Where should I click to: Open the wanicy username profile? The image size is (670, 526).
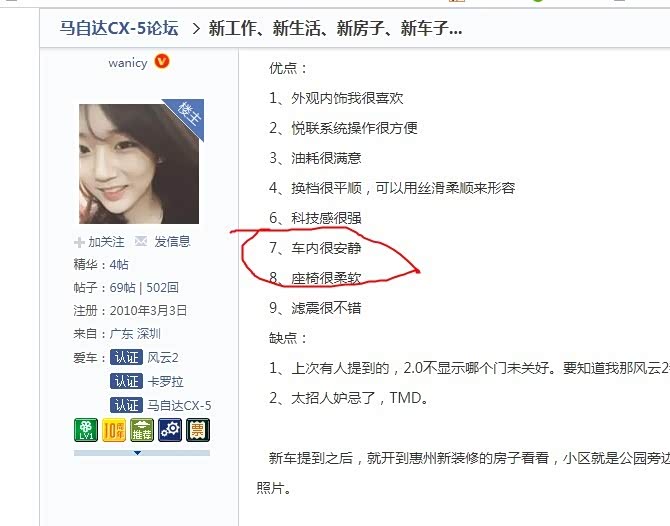128,63
